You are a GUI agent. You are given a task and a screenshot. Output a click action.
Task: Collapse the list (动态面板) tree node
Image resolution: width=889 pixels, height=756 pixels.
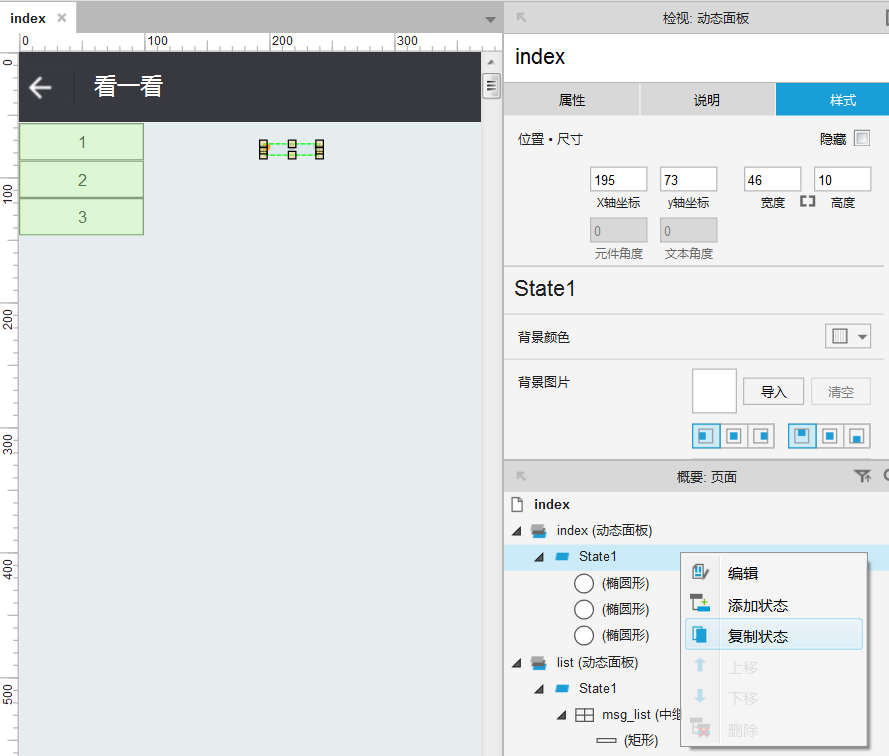coord(517,662)
